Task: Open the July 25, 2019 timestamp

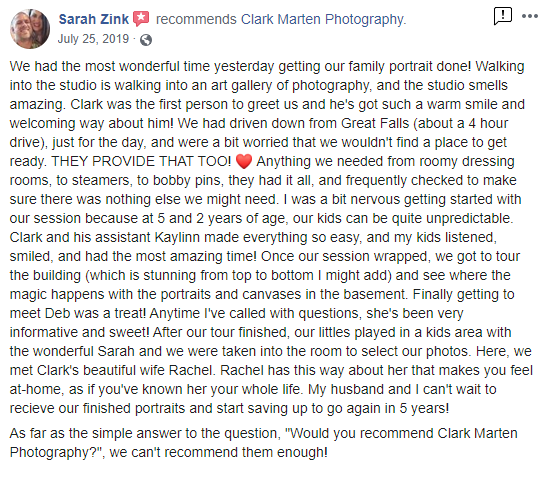Action: pos(93,39)
